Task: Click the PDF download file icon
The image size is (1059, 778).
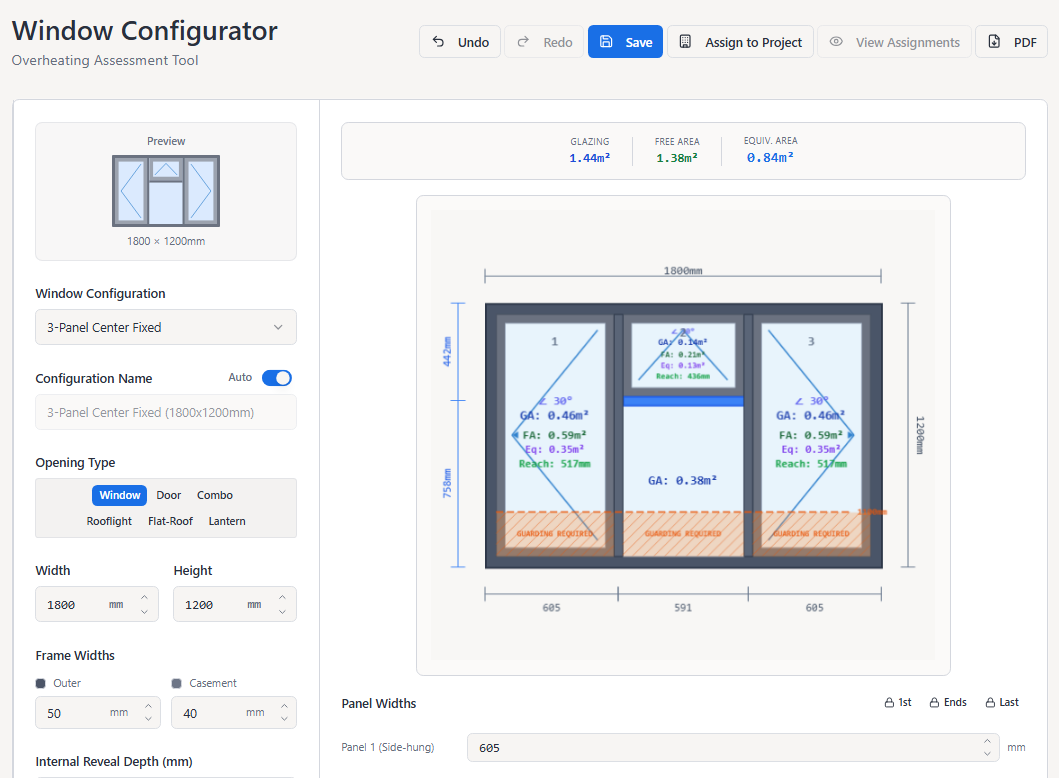Action: click(x=994, y=42)
